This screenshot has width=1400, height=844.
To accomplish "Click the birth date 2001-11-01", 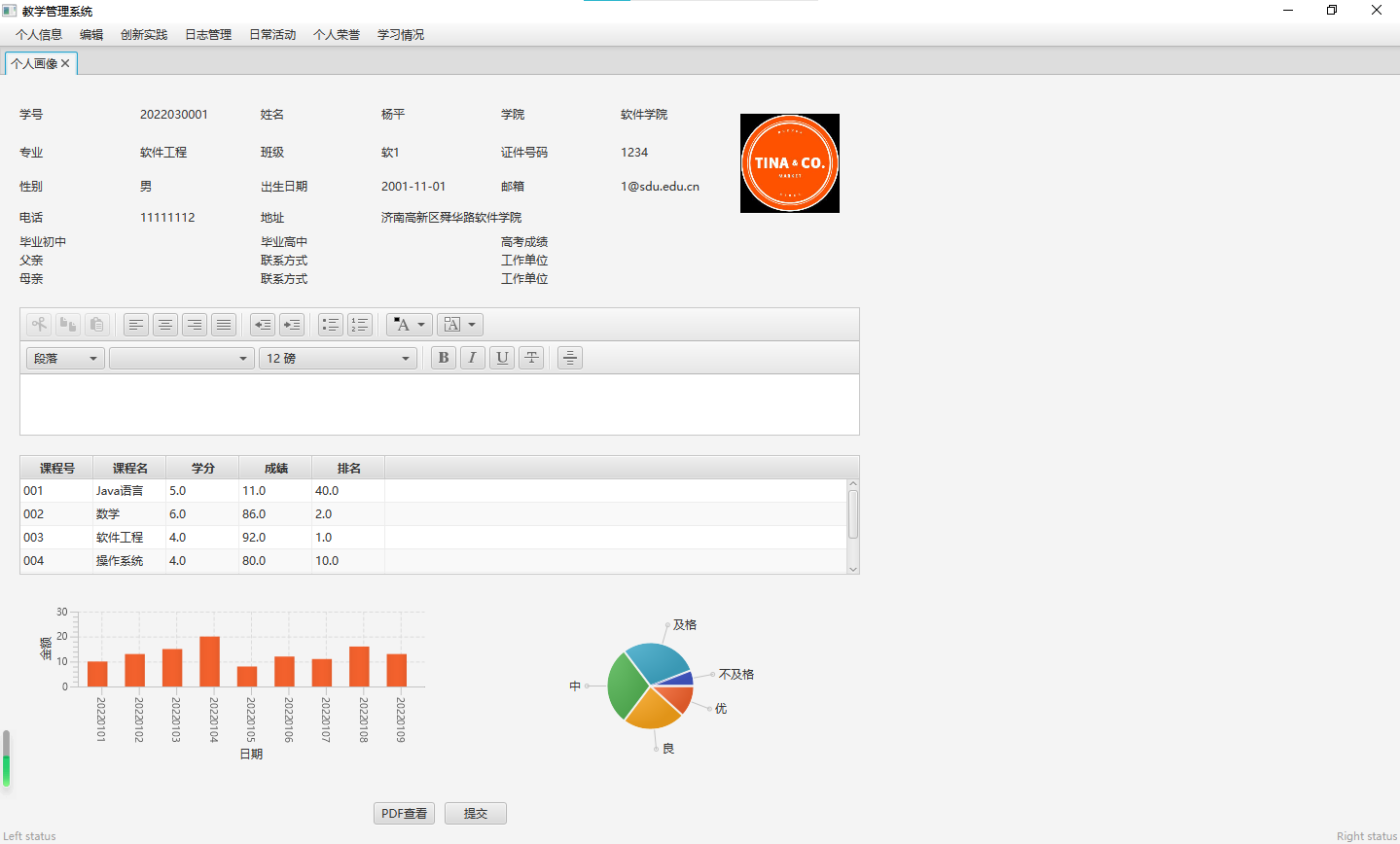I will tap(413, 187).
